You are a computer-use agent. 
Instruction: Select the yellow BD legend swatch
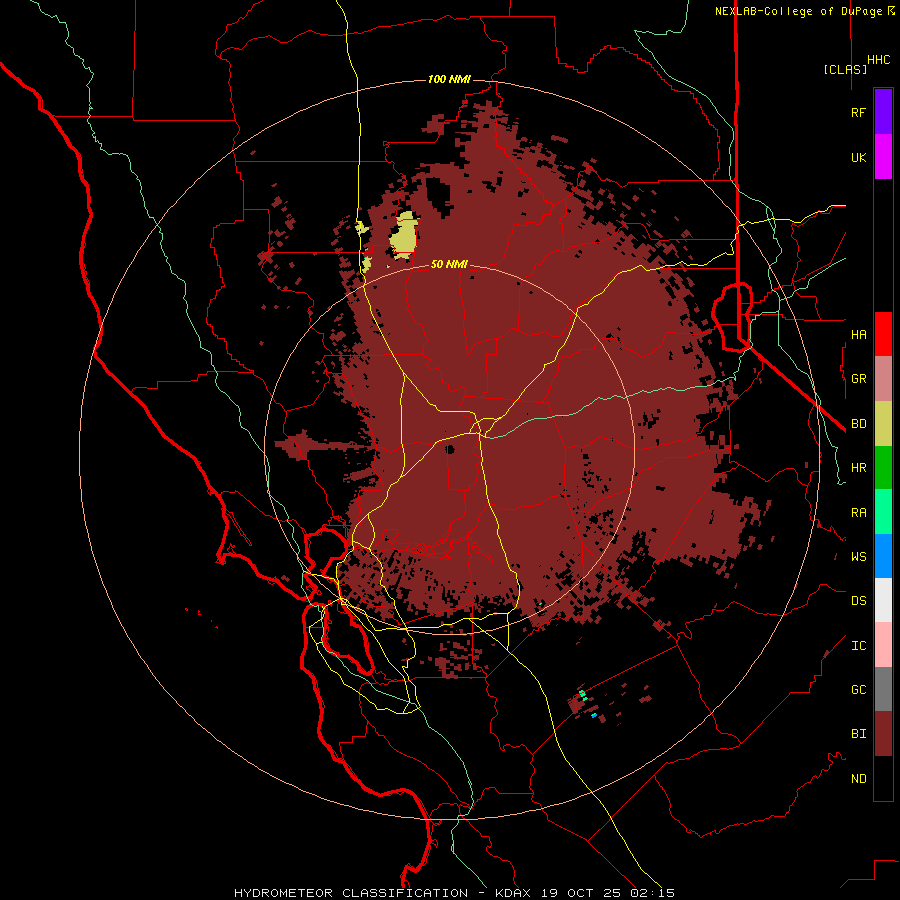click(x=883, y=424)
